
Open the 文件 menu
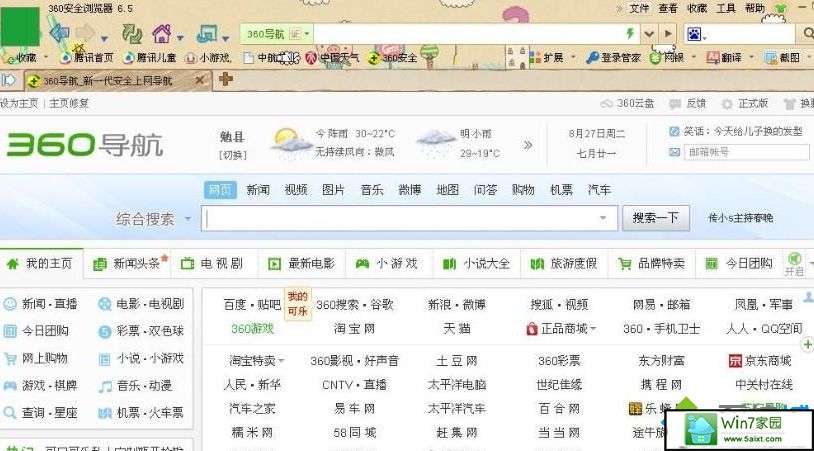(639, 8)
